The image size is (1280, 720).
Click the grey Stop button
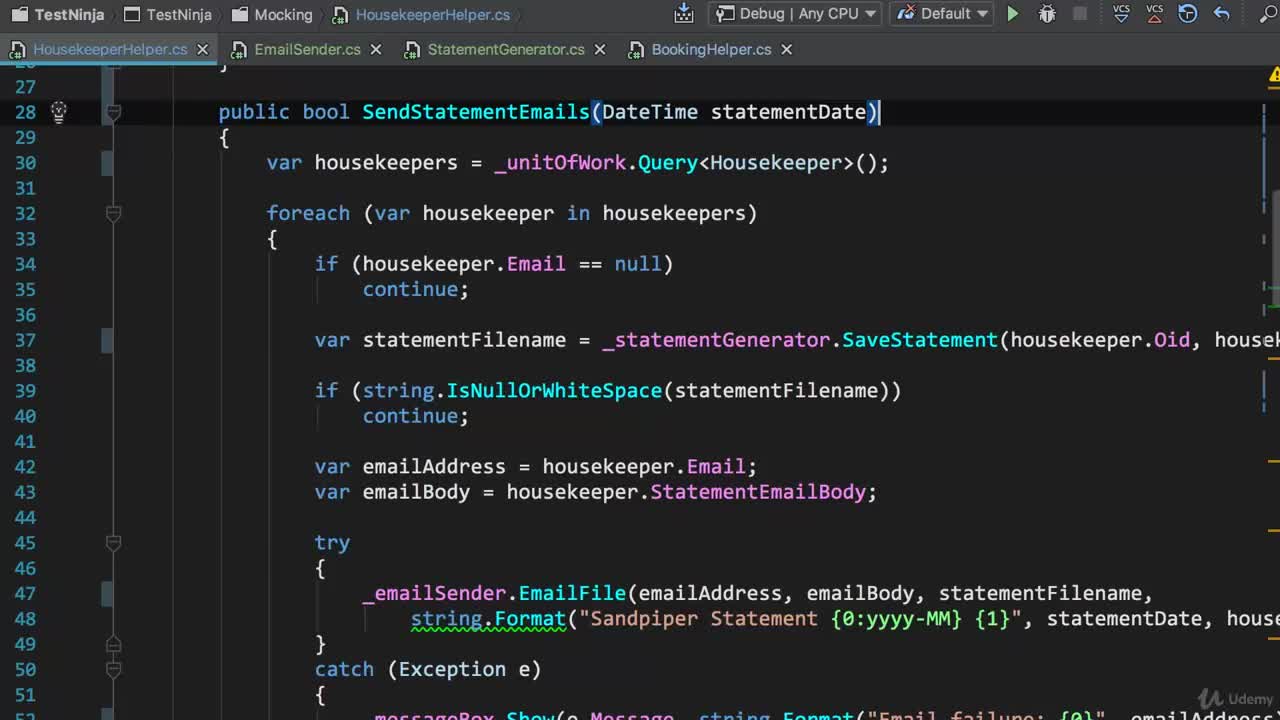[x=1080, y=14]
